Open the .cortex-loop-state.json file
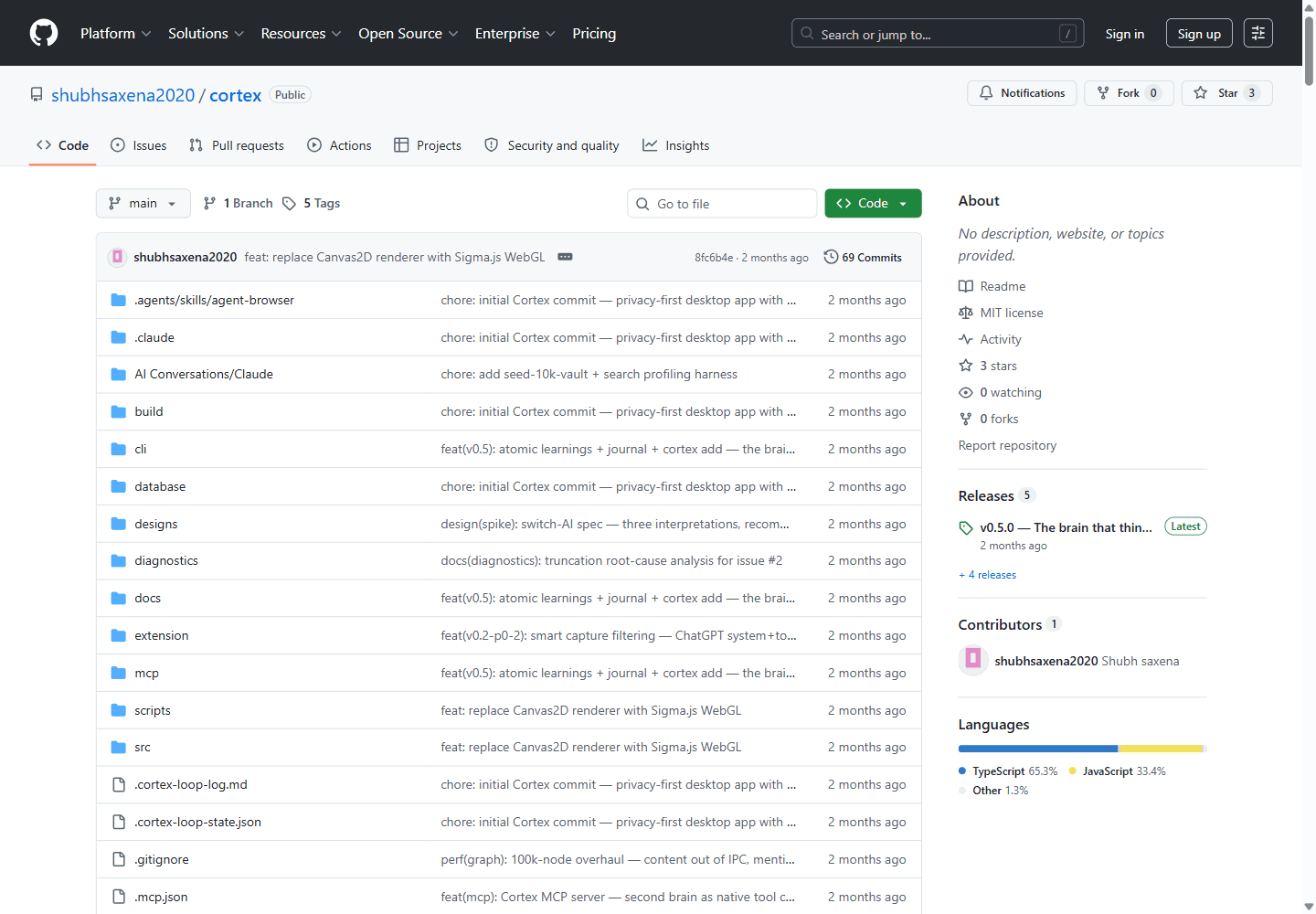 [x=198, y=822]
